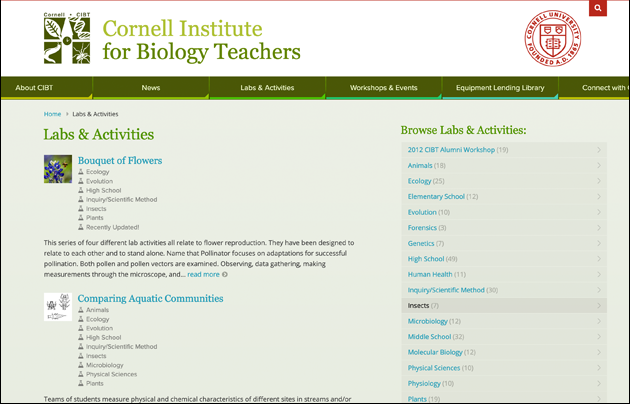630x404 pixels.
Task: Click chevron on the Animals category row
Action: point(599,165)
